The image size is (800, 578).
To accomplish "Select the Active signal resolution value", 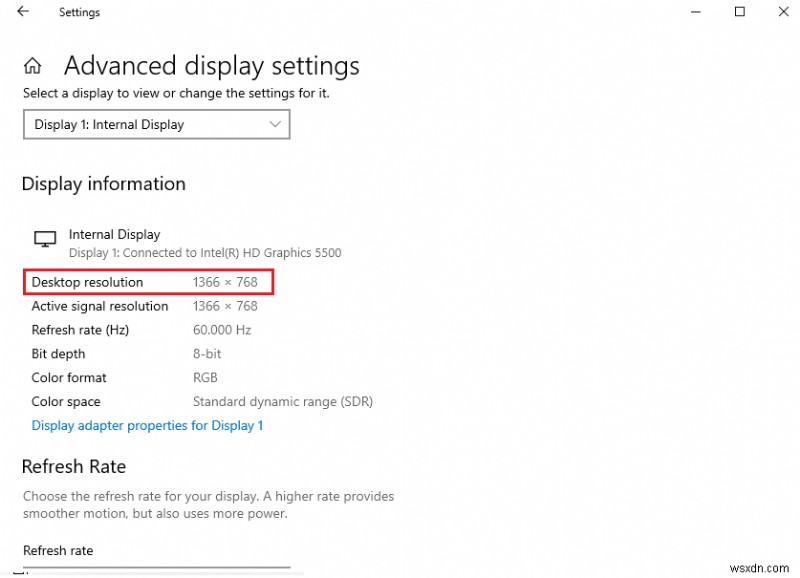I will [x=225, y=306].
